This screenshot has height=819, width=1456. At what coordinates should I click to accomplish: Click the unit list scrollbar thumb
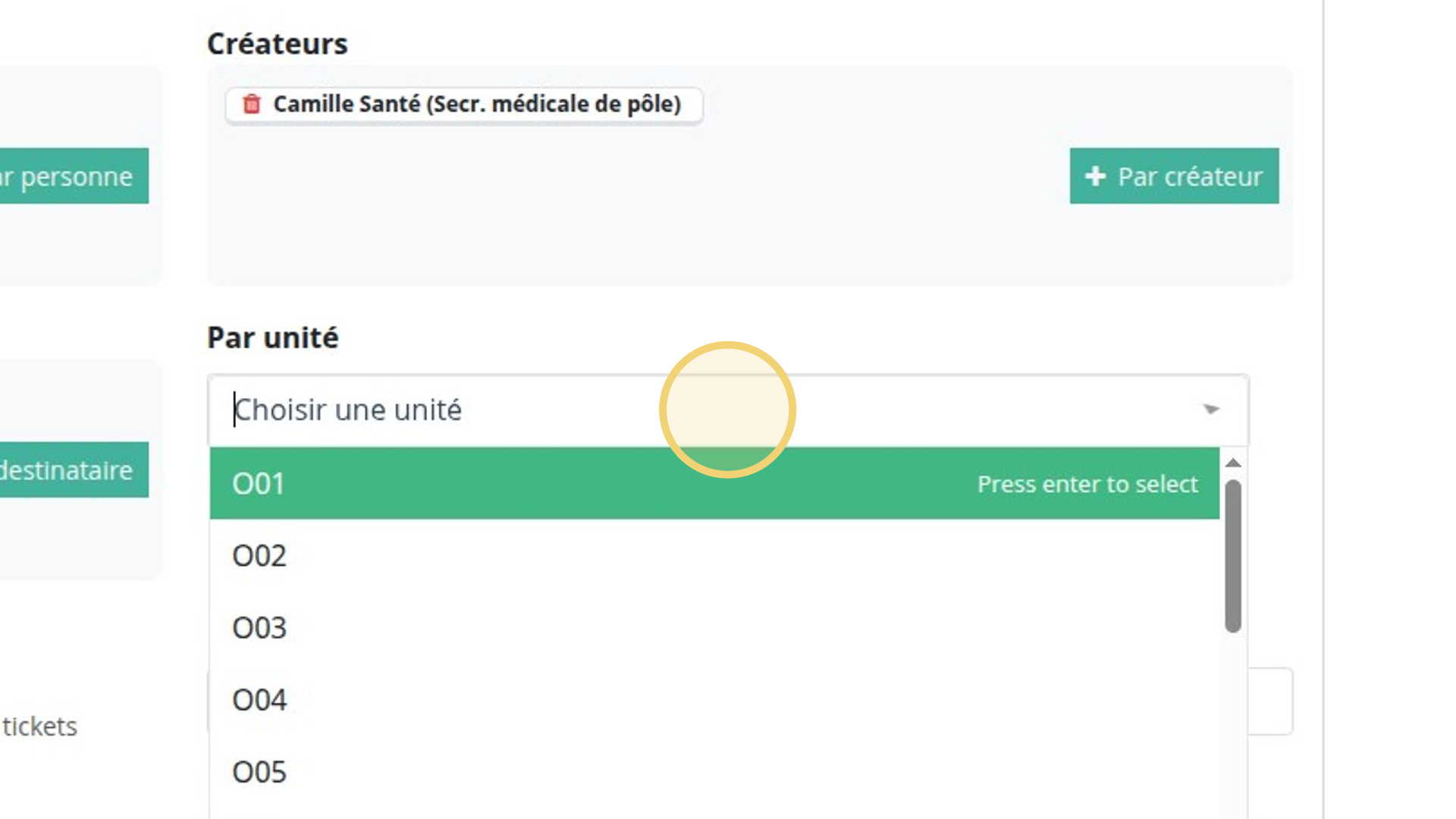(x=1233, y=556)
